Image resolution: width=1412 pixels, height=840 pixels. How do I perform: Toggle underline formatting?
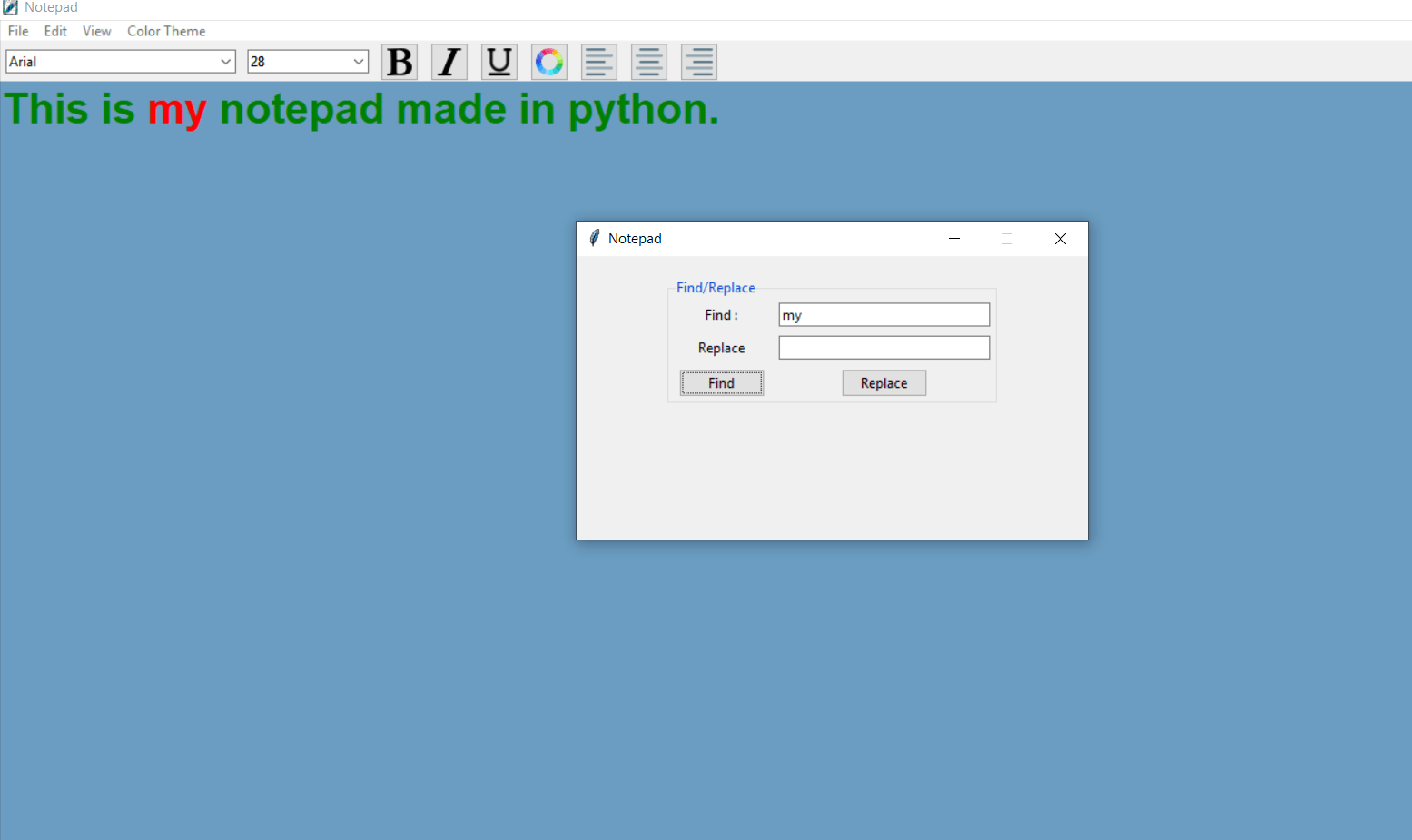[x=499, y=61]
